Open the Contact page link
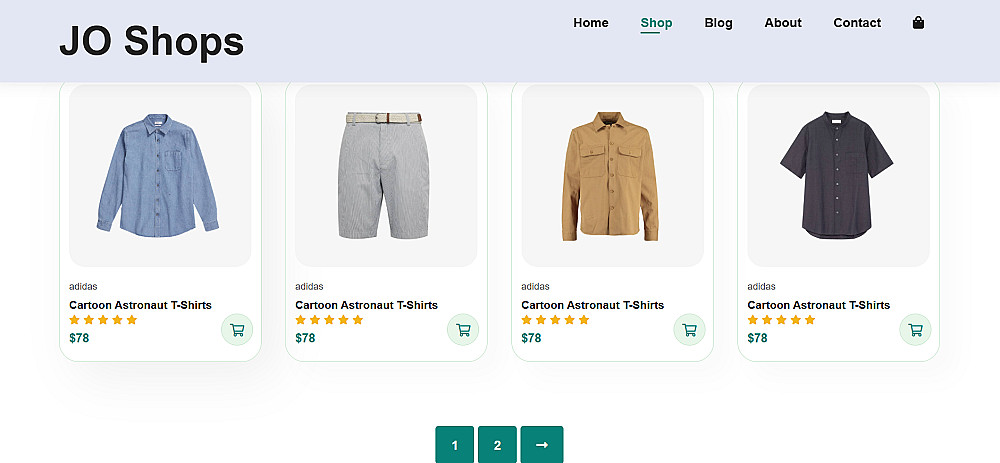Viewport: 1000px width, 463px height. [857, 23]
